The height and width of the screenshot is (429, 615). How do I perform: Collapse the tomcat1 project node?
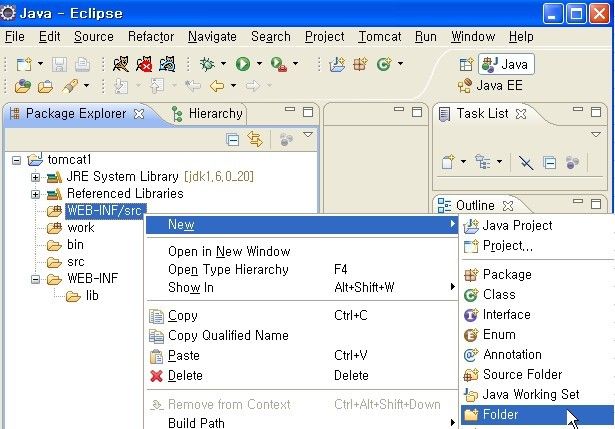(x=16, y=160)
